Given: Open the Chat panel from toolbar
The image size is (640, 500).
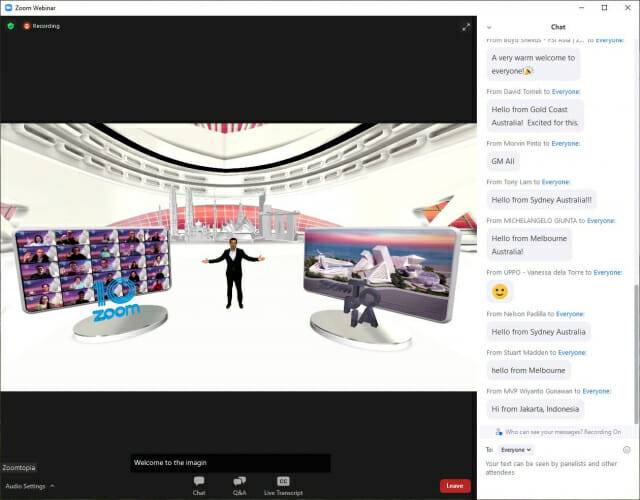Looking at the screenshot, I should tap(199, 485).
